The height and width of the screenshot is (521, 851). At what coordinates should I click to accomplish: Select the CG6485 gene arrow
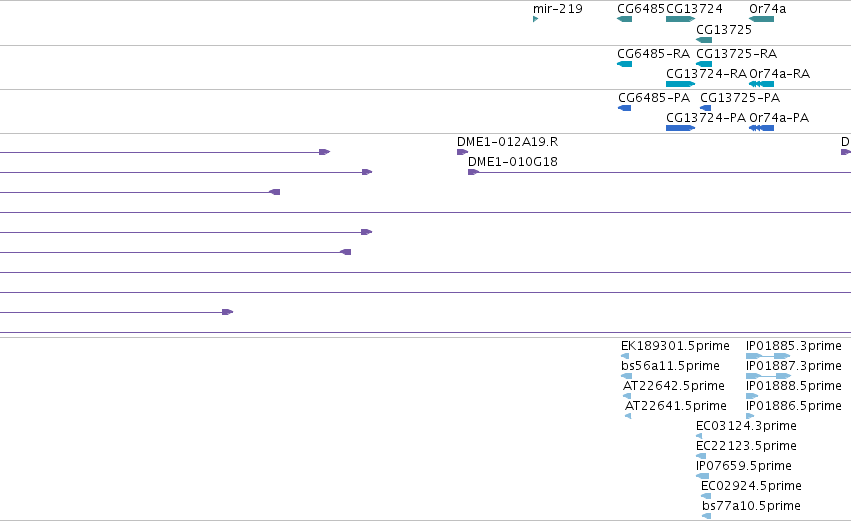tap(624, 19)
